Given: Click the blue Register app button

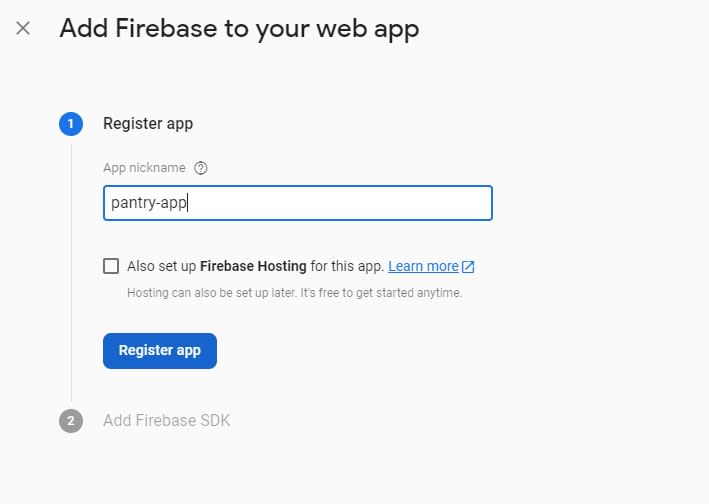Looking at the screenshot, I should [x=160, y=351].
